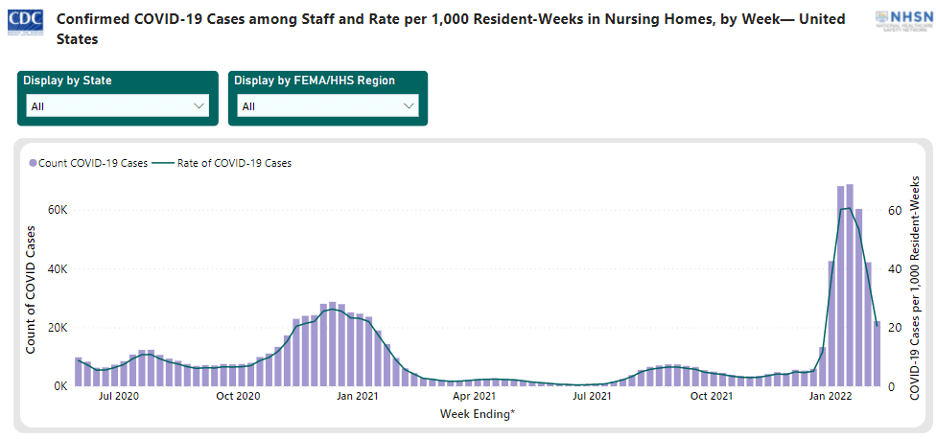Click the Week Ending axis title

pyautogui.click(x=476, y=413)
